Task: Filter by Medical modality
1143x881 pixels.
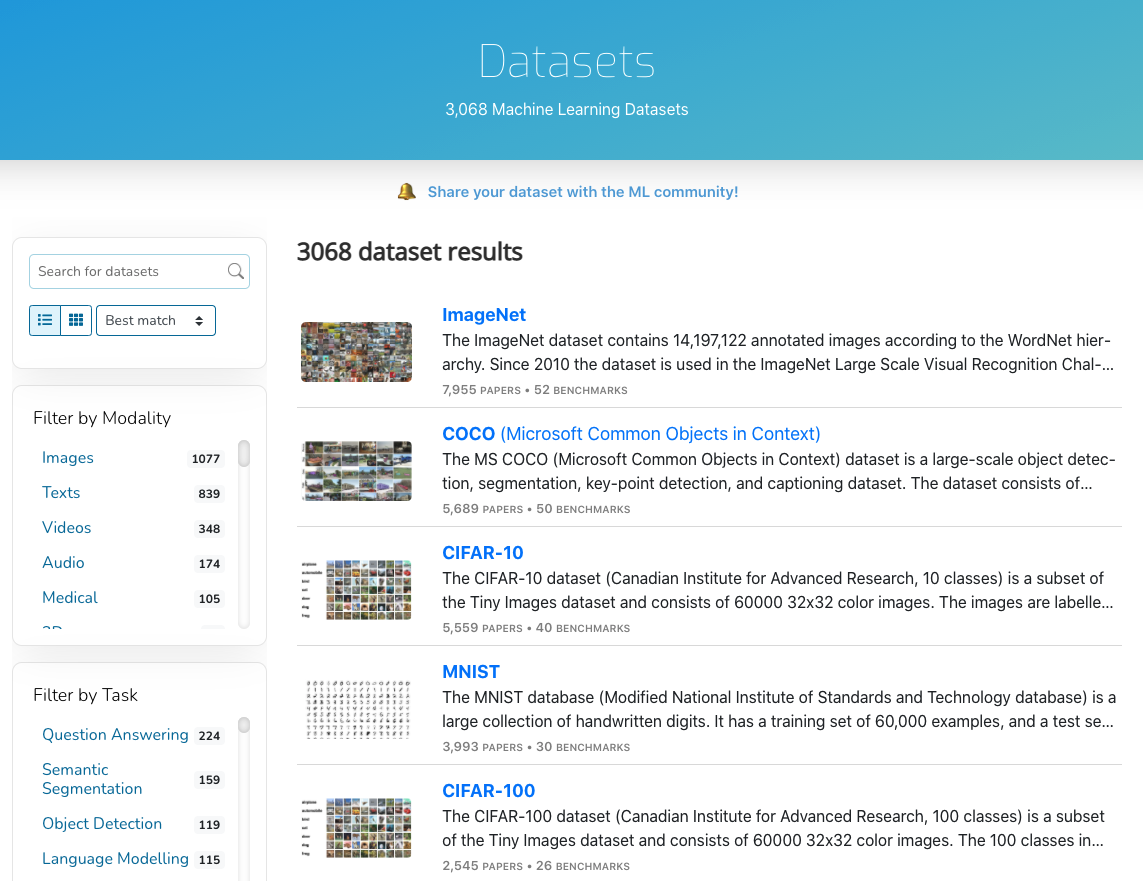Action: [x=69, y=598]
